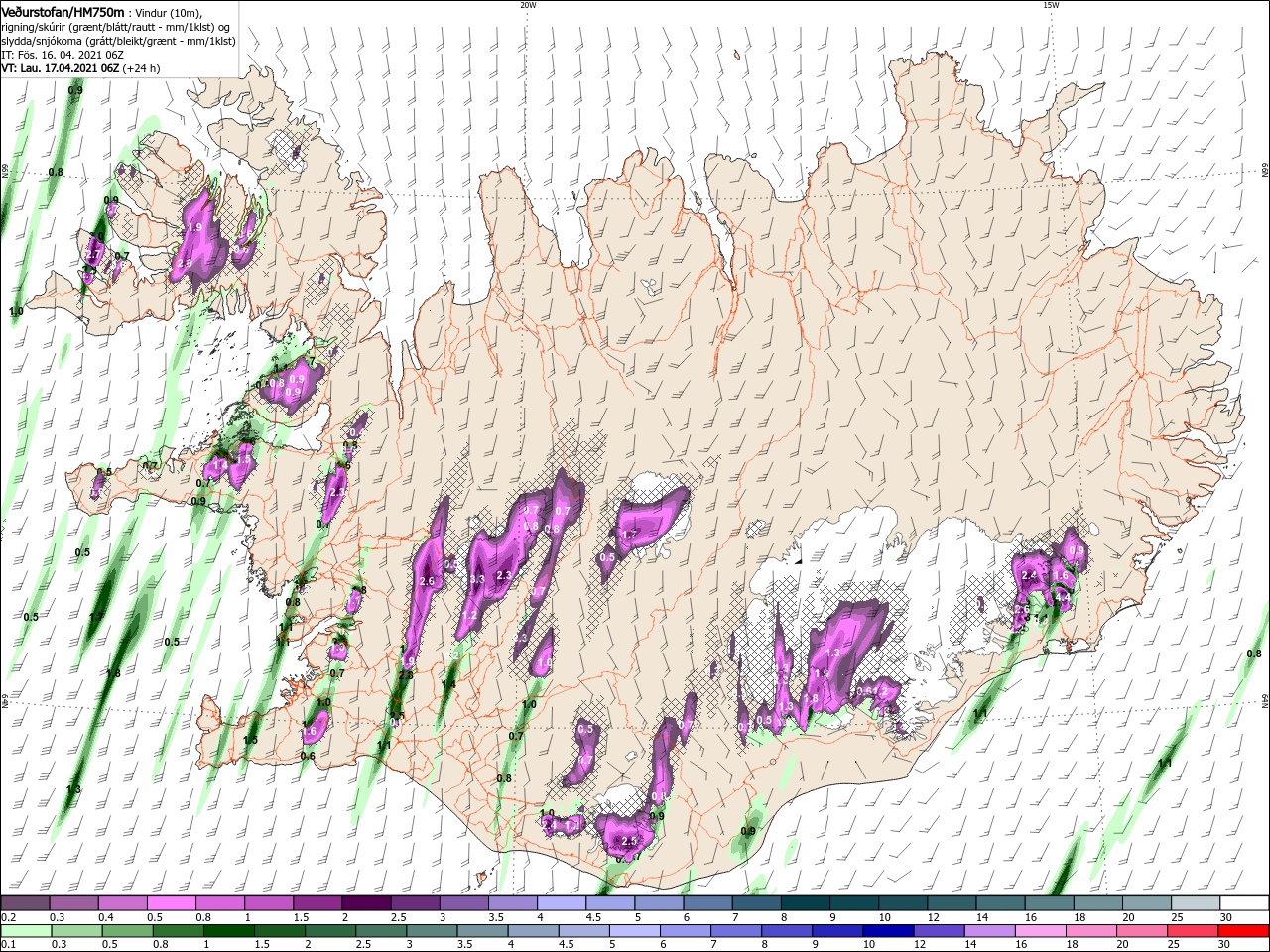Select upper legend swatch between 8 and 9
The height and width of the screenshot is (952, 1270).
805,903
